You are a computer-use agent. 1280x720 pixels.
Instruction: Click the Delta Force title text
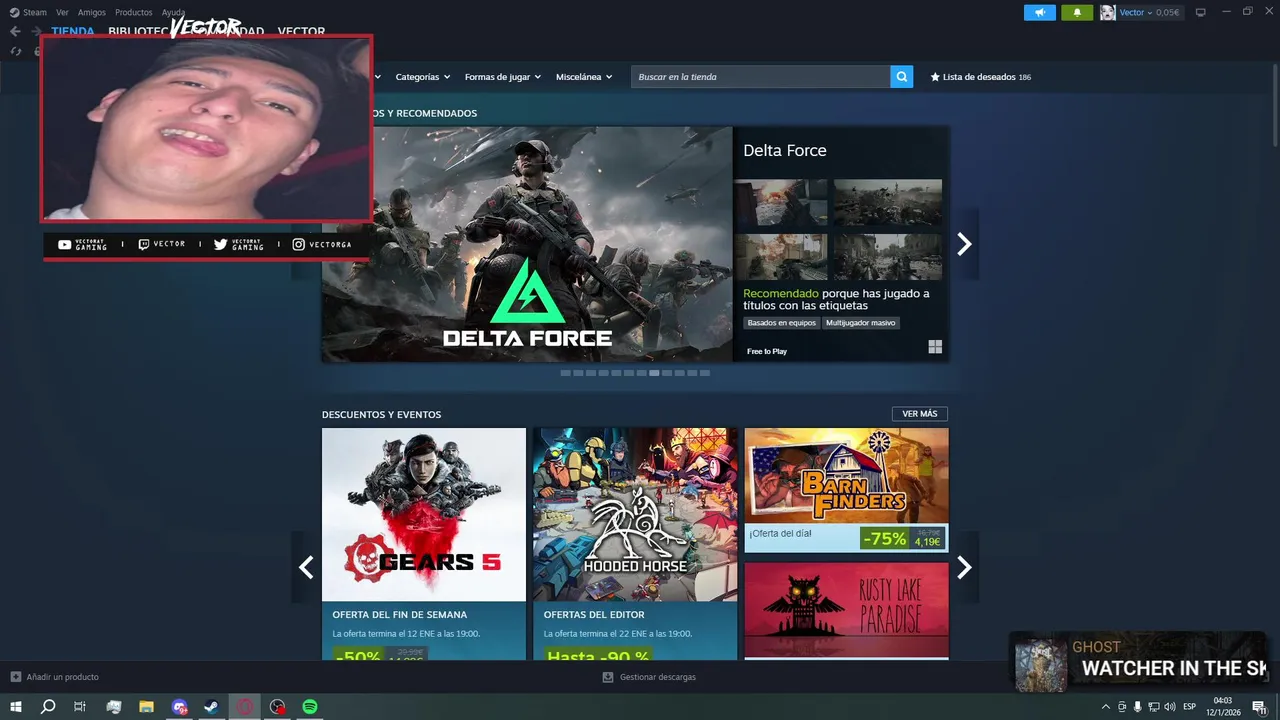[x=785, y=150]
